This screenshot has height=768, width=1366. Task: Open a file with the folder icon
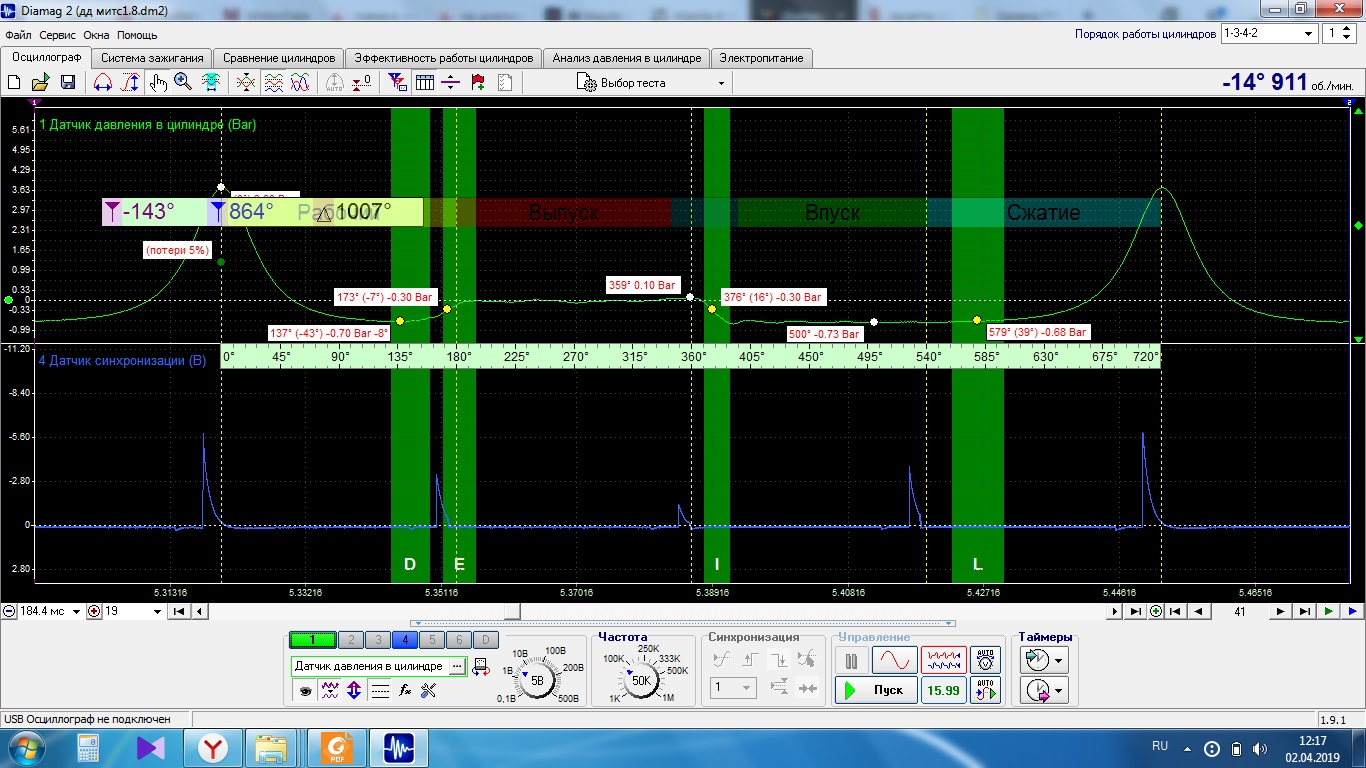pyautogui.click(x=41, y=83)
